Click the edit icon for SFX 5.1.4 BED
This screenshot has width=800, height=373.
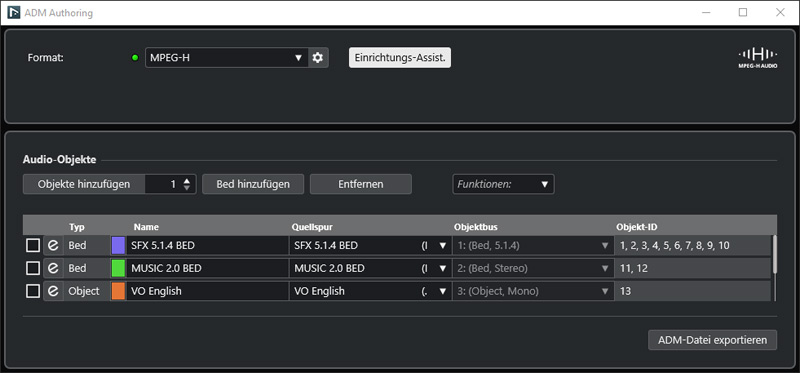(x=53, y=245)
